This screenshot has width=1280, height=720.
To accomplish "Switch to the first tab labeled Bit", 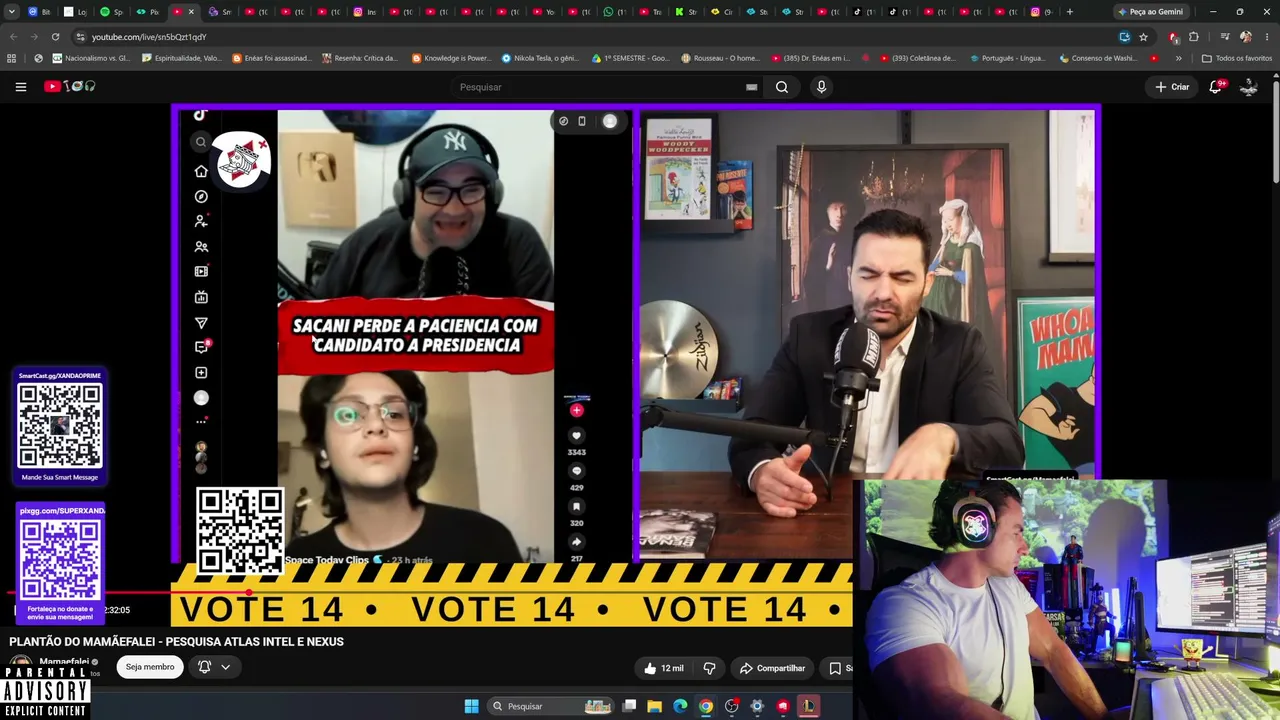I will (x=38, y=12).
